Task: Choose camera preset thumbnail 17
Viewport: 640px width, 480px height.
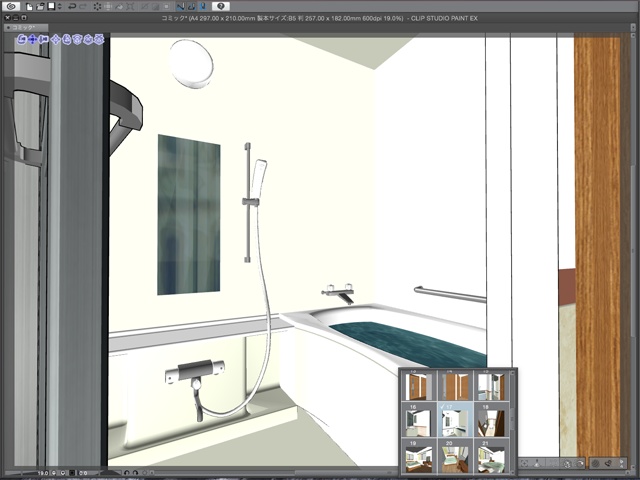Action: (x=455, y=420)
